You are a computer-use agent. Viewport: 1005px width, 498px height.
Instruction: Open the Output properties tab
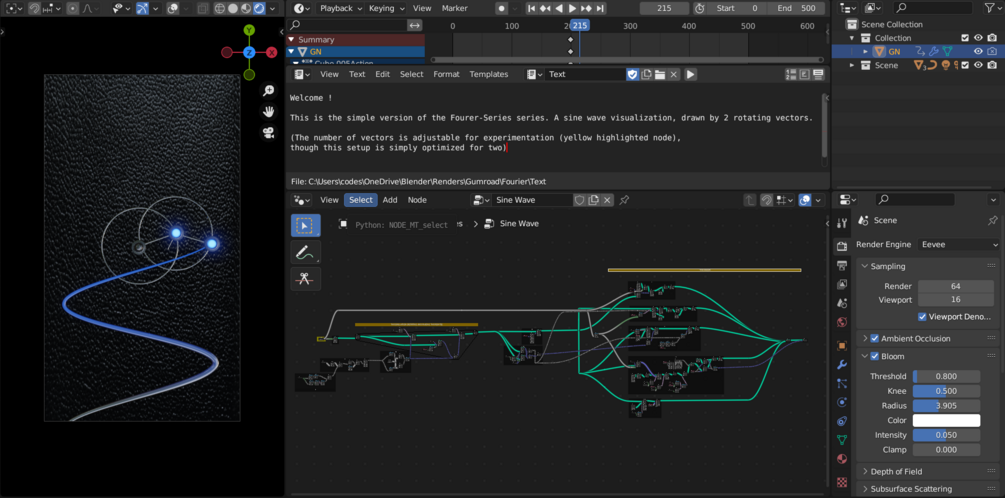(x=842, y=265)
